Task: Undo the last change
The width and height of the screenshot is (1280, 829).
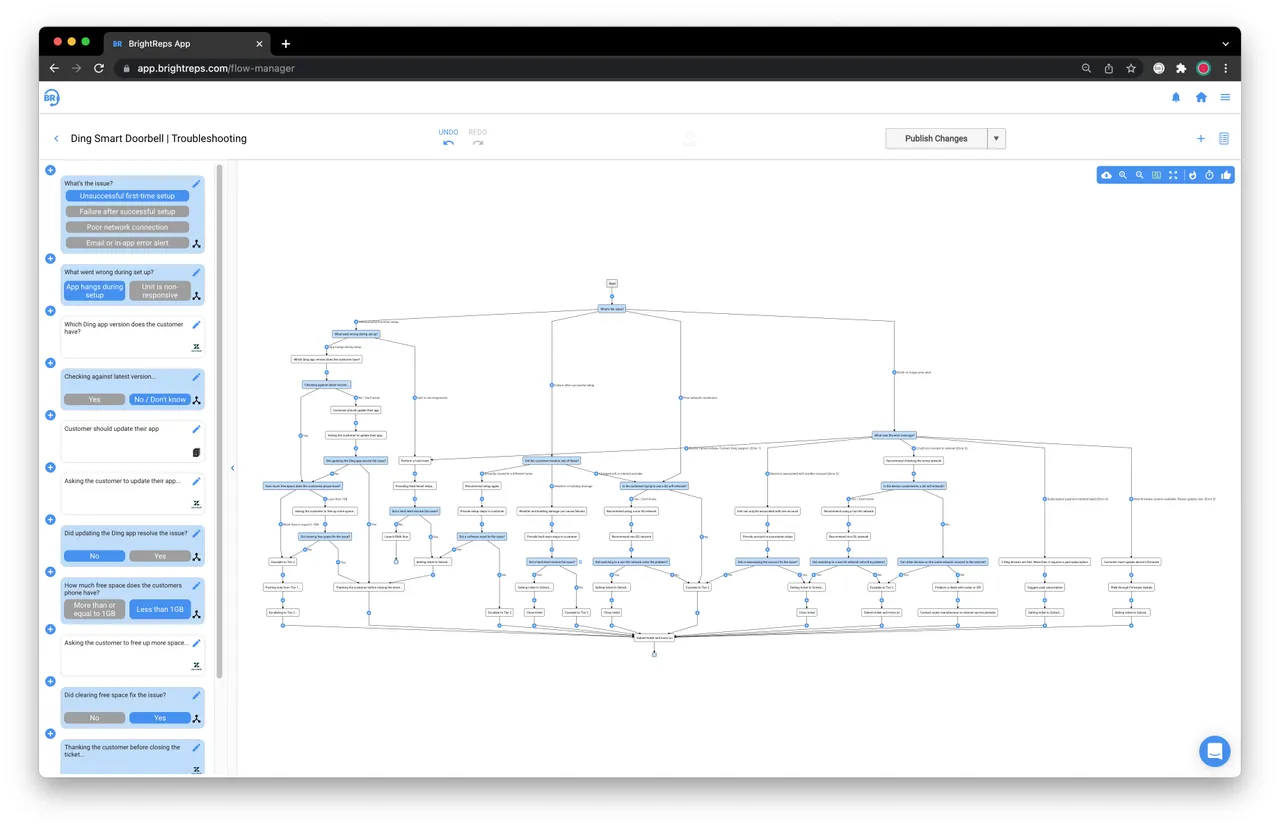Action: (448, 137)
